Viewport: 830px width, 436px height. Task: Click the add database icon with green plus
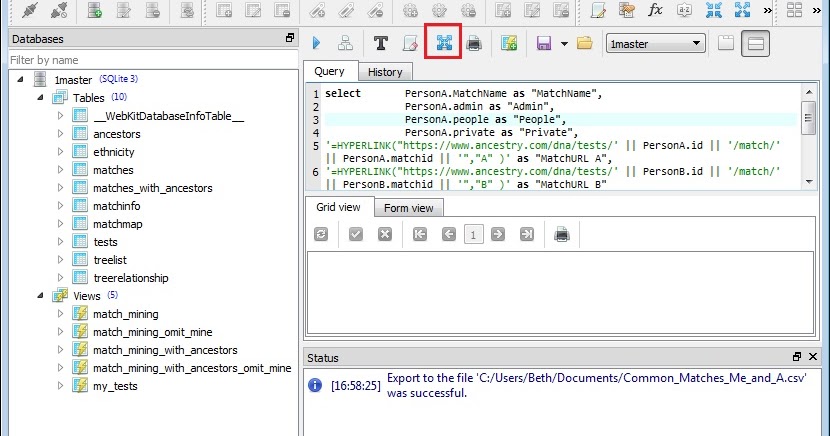click(x=94, y=10)
